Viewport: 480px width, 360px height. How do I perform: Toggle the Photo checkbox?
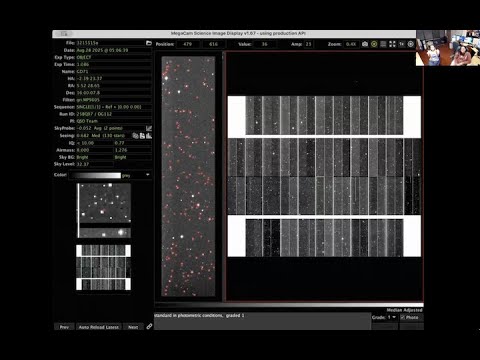pos(403,317)
